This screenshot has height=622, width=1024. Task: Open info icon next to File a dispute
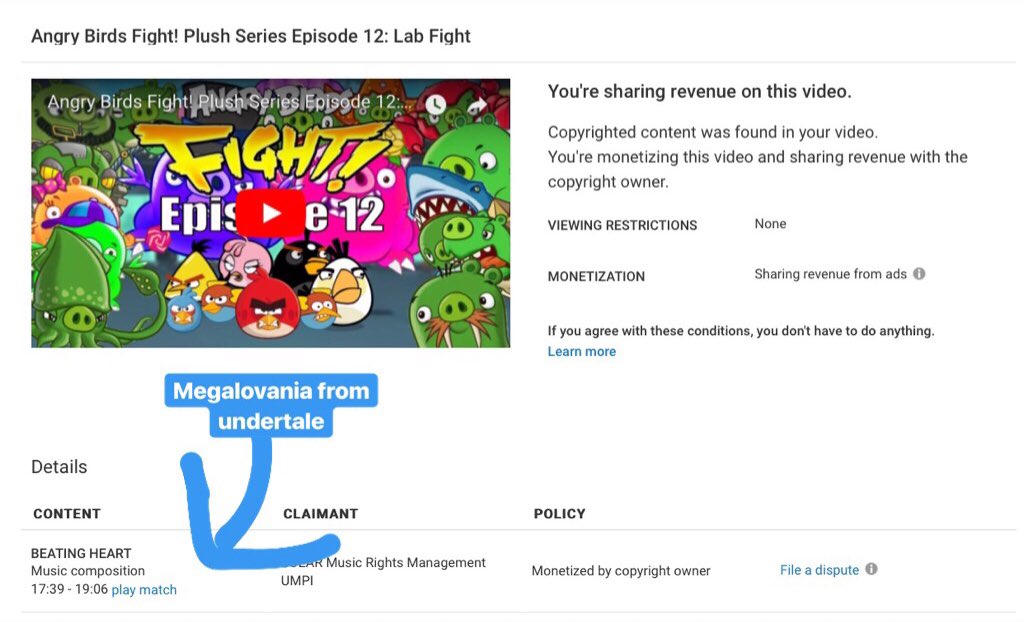coord(871,569)
